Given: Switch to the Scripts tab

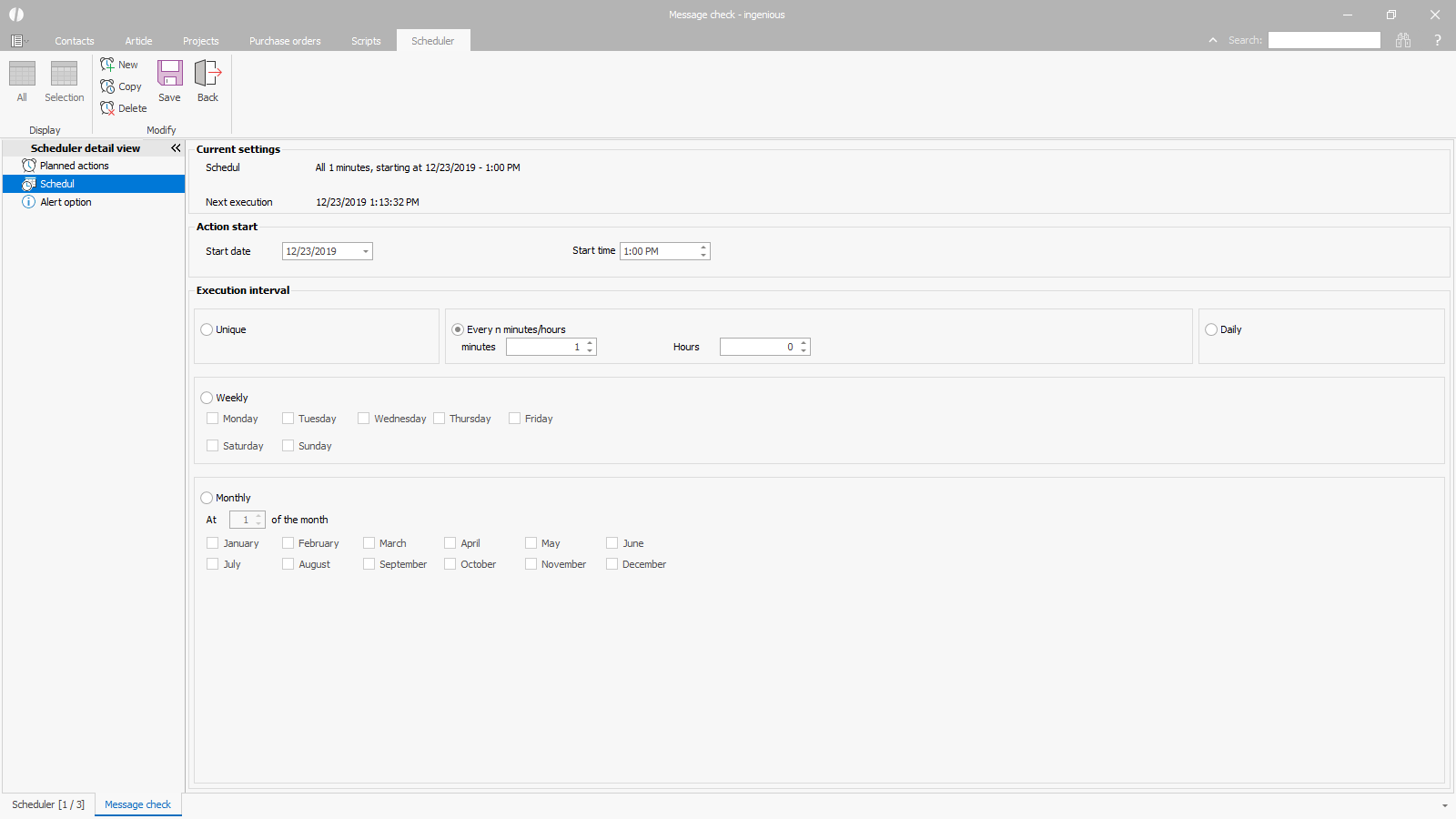Looking at the screenshot, I should (x=366, y=41).
